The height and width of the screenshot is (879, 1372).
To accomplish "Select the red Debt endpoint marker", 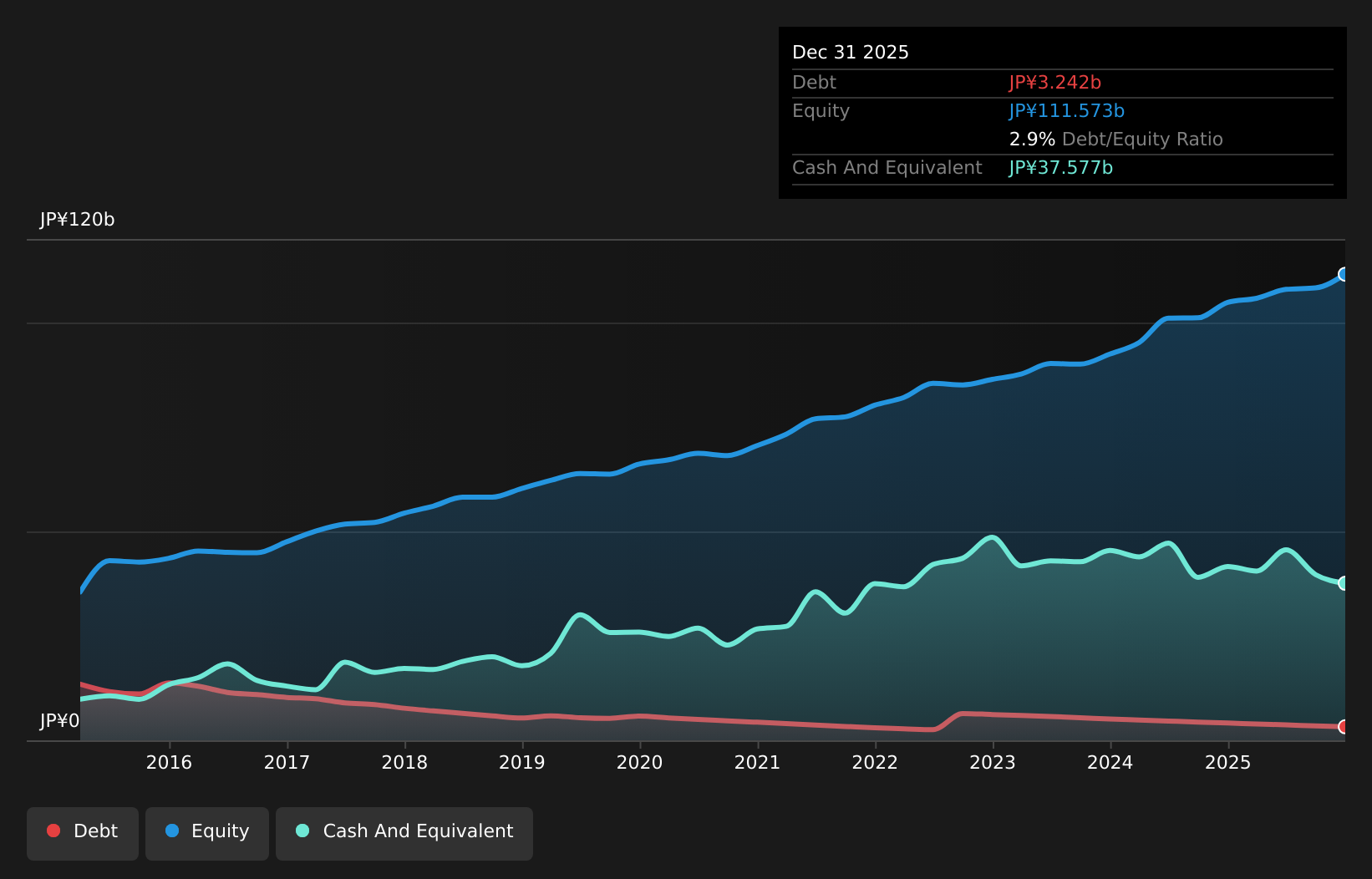I will pos(1344,728).
